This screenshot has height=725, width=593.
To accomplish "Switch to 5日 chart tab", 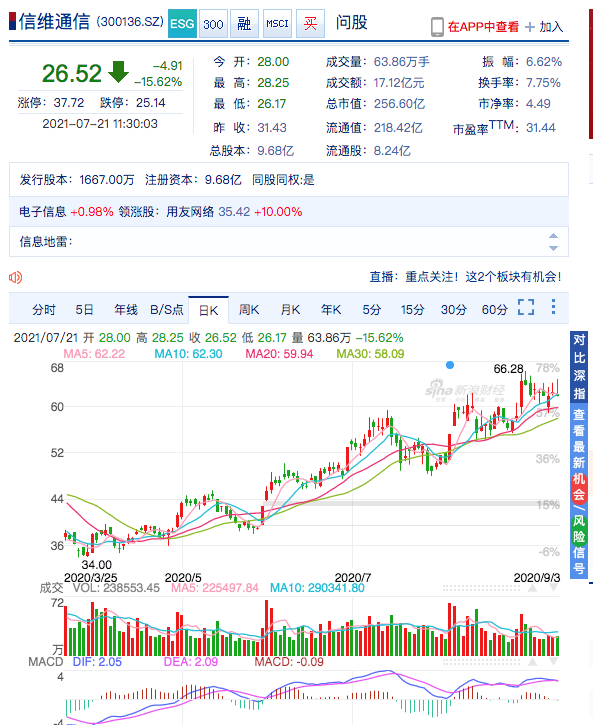I will point(84,309).
